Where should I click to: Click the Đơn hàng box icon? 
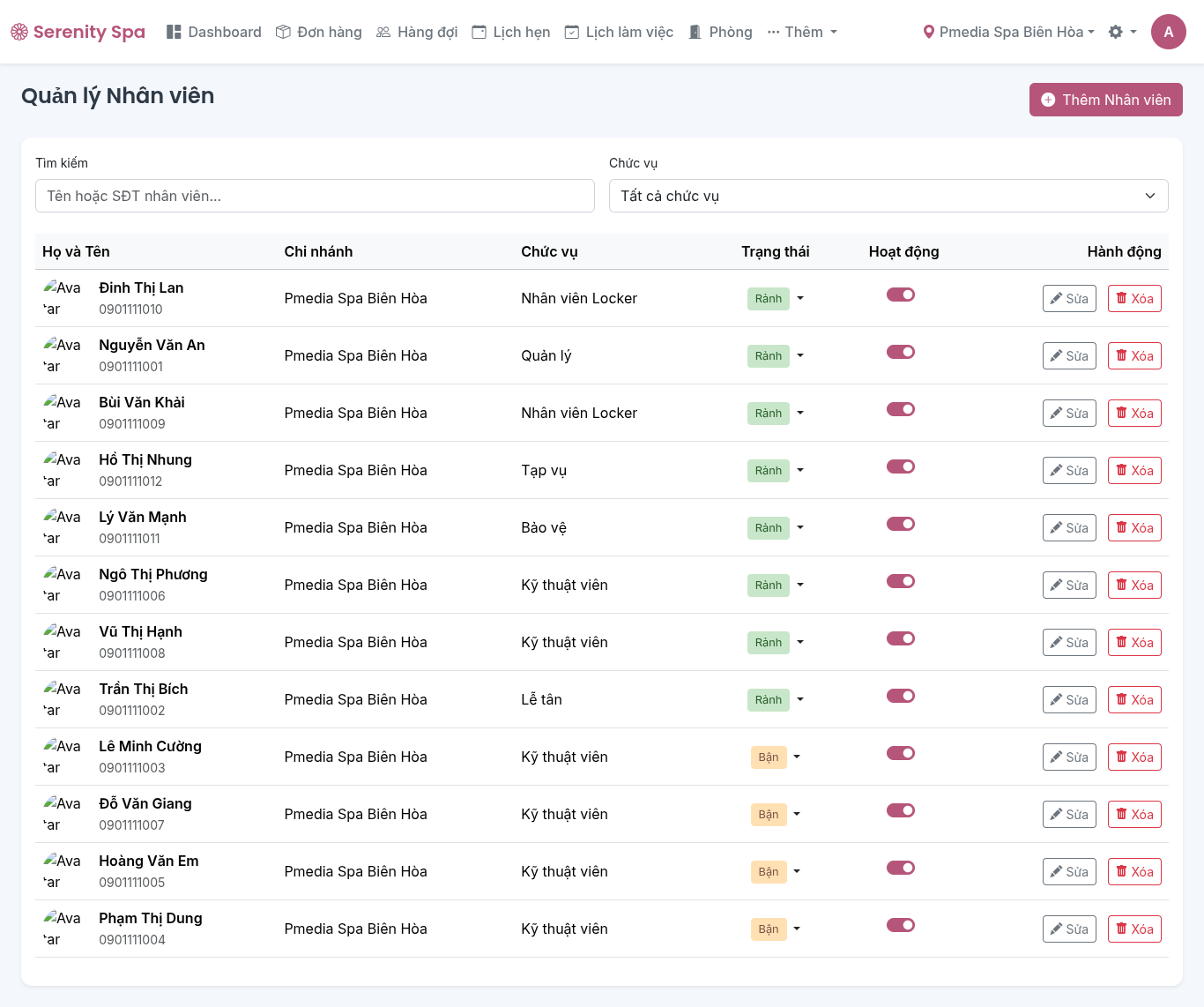point(283,33)
